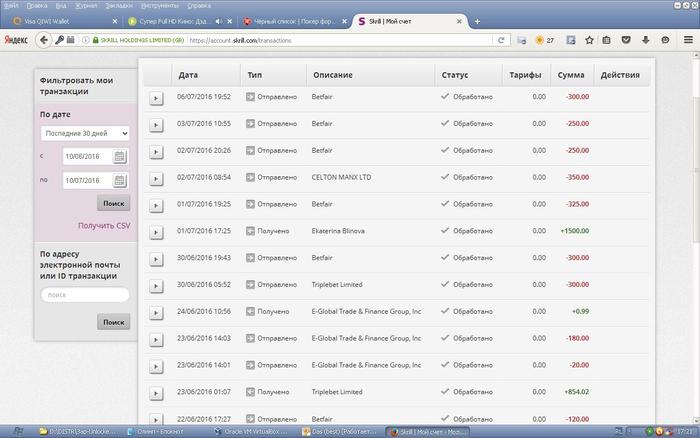700x438 pixels.
Task: Expand the 02/07/2016 20:26 Betfair row
Action: point(156,152)
